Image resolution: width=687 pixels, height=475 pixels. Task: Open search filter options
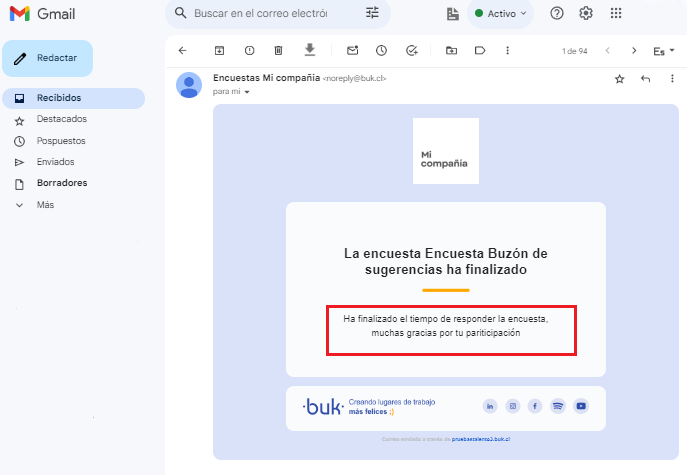(x=372, y=13)
